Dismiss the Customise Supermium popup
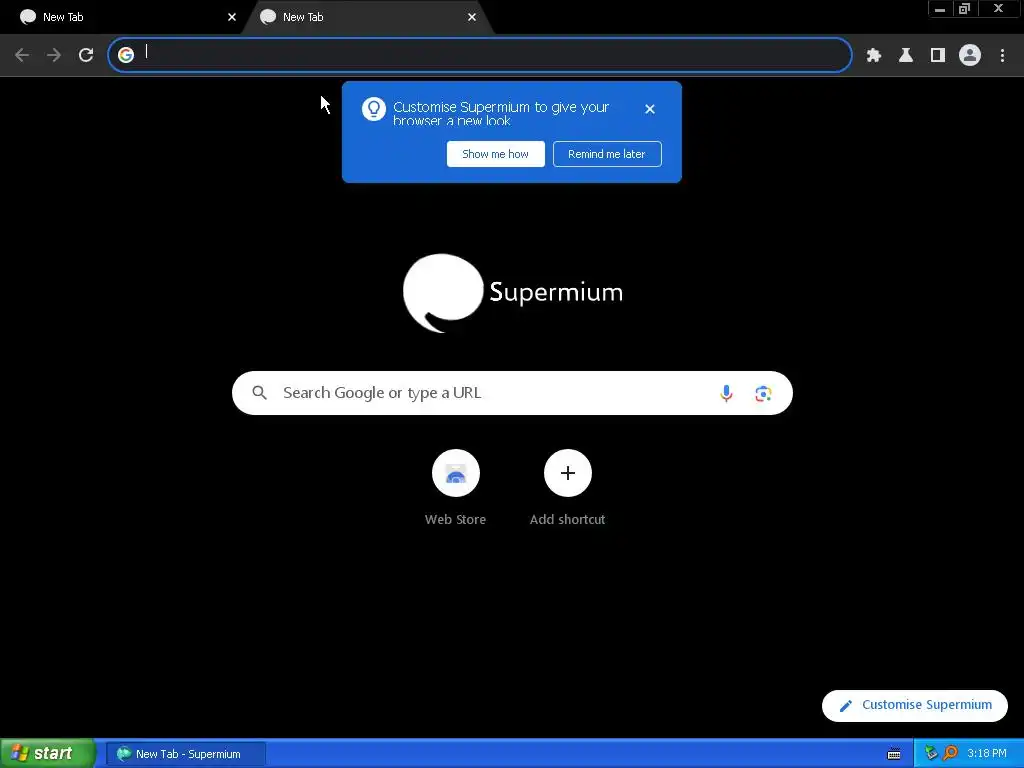1024x768 pixels. coord(650,109)
